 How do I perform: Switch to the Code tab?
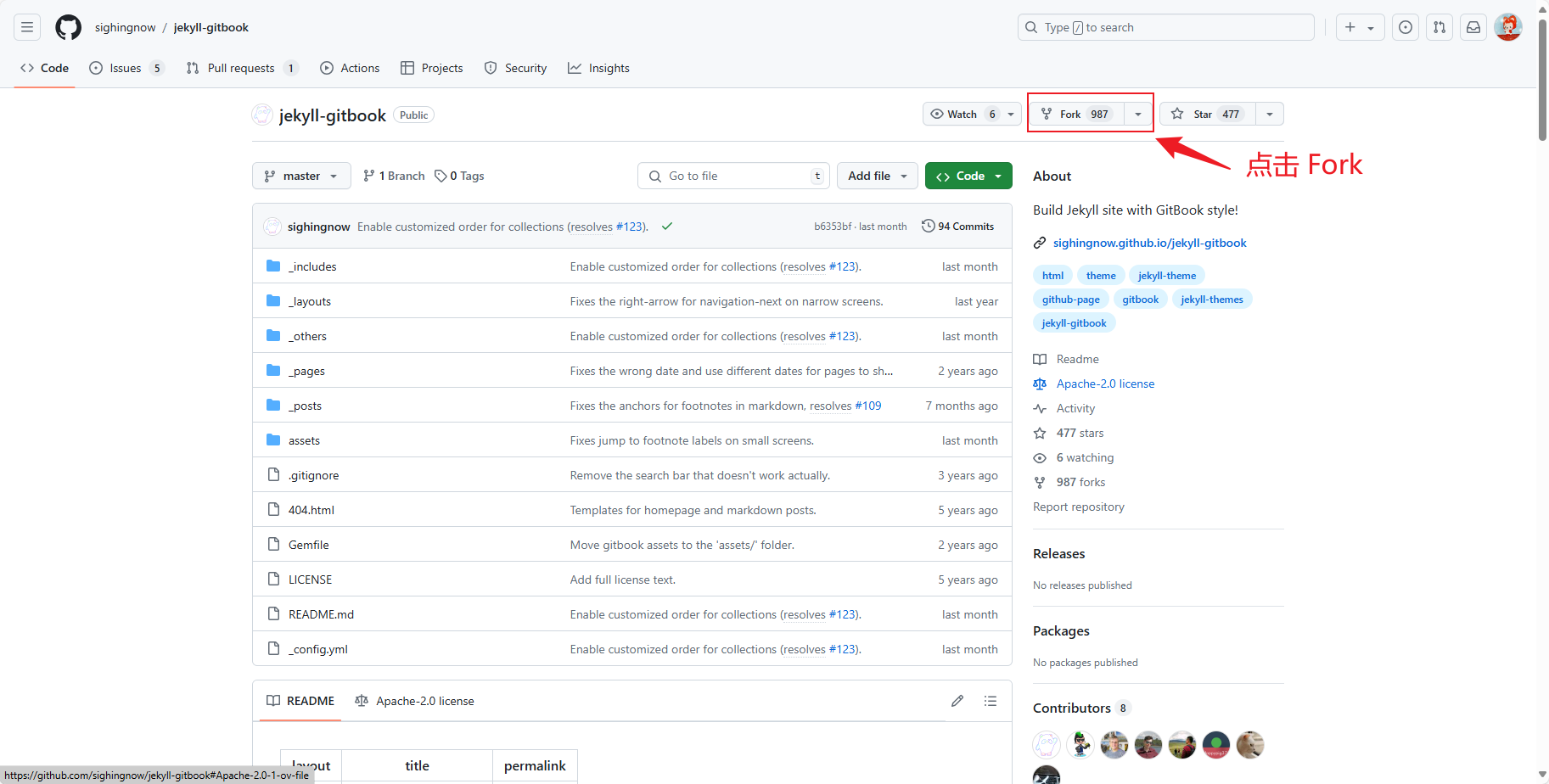click(x=45, y=68)
